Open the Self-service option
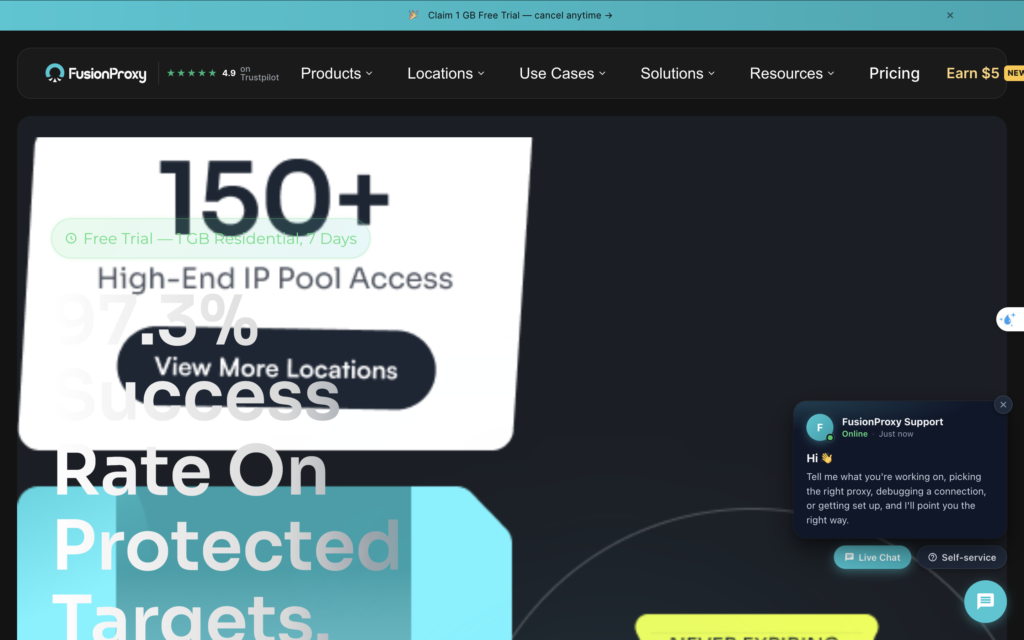 (x=961, y=557)
